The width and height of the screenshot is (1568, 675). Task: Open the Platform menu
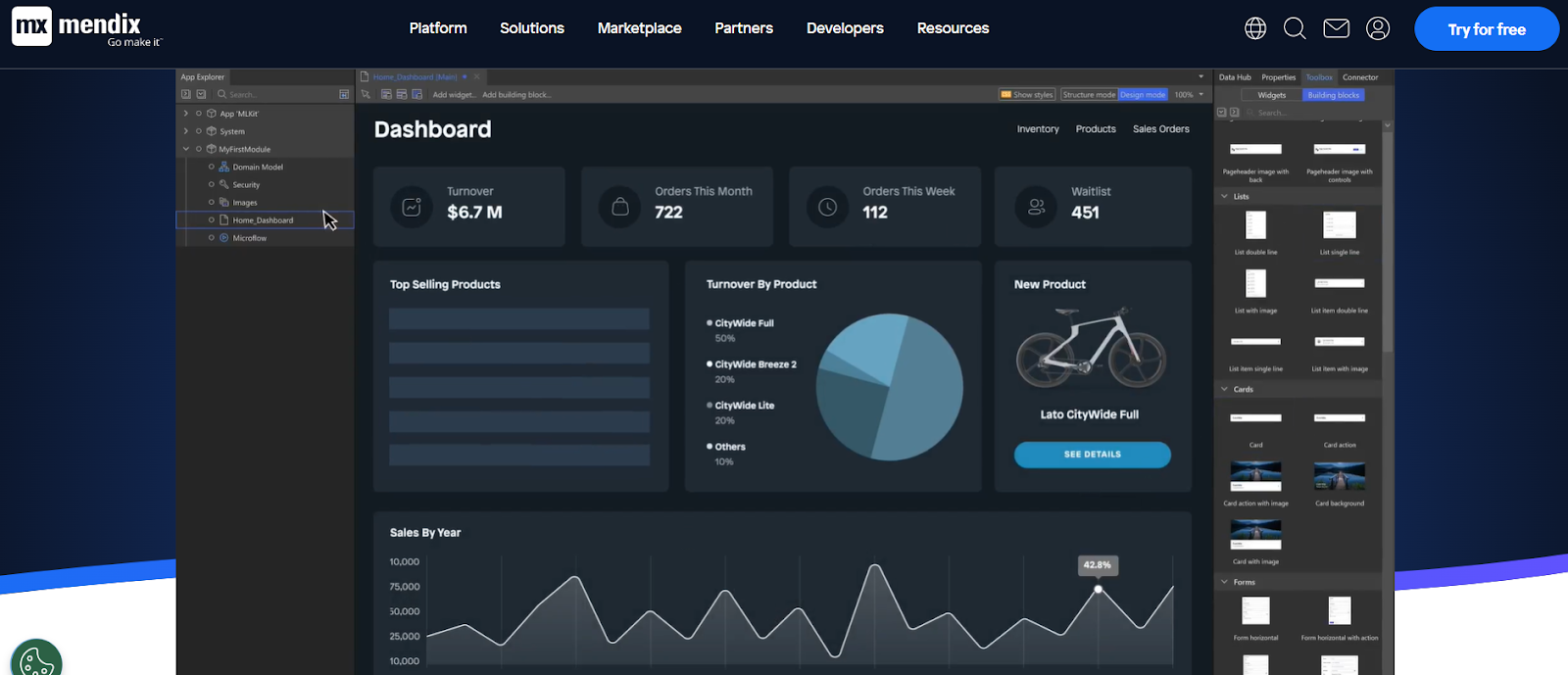point(438,28)
